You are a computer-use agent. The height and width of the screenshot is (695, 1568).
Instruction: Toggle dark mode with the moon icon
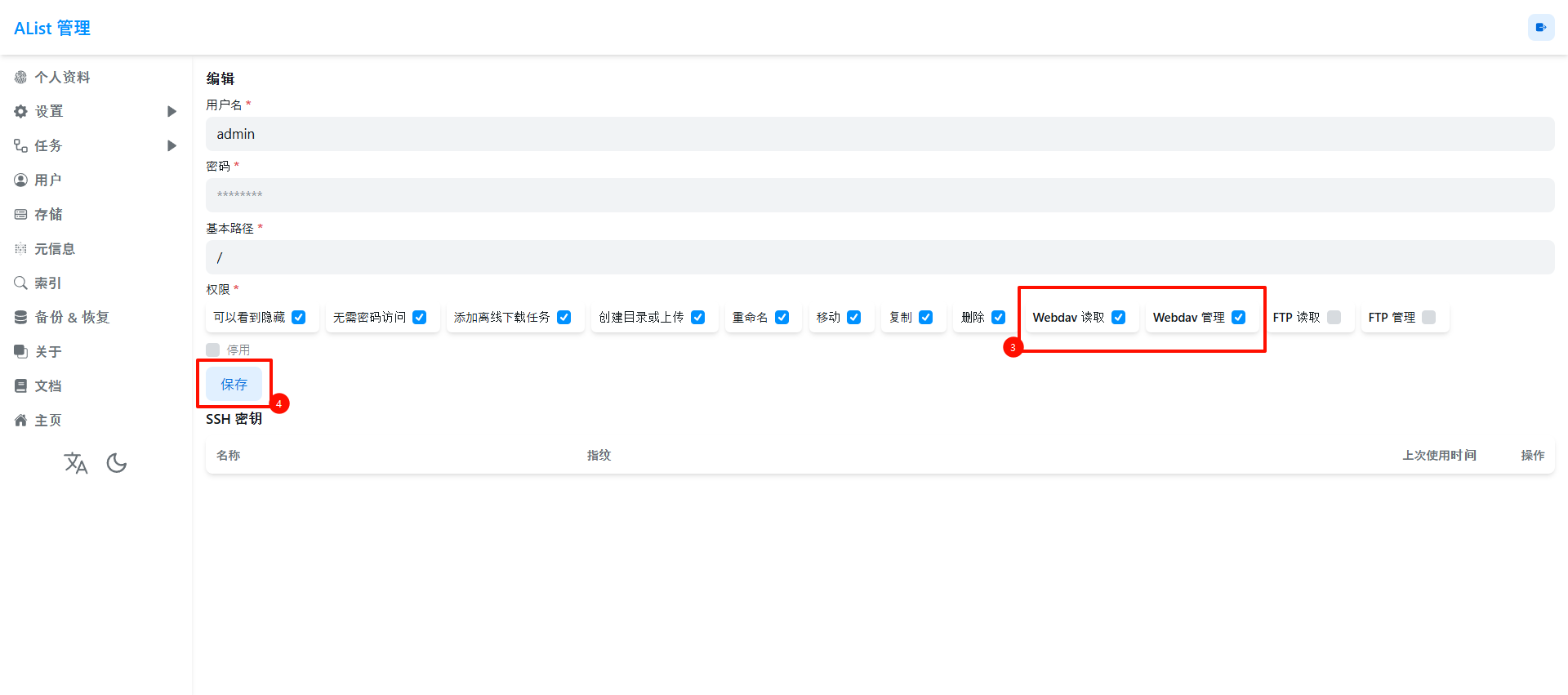coord(117,463)
